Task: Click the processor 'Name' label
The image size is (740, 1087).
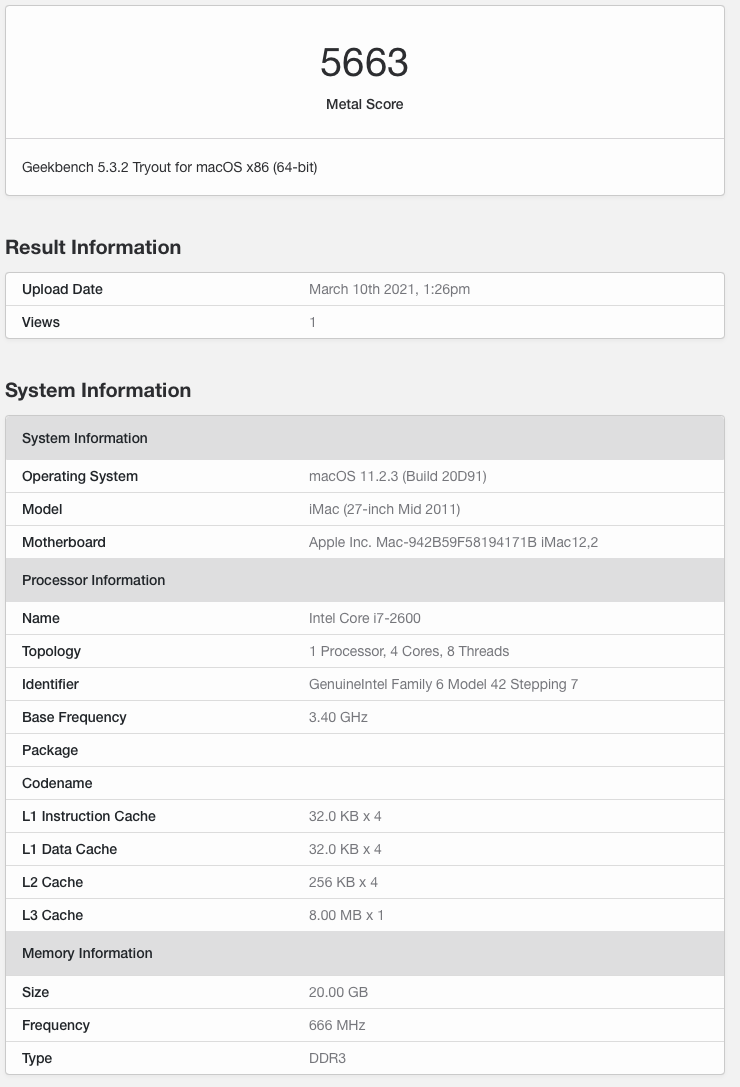Action: click(41, 618)
